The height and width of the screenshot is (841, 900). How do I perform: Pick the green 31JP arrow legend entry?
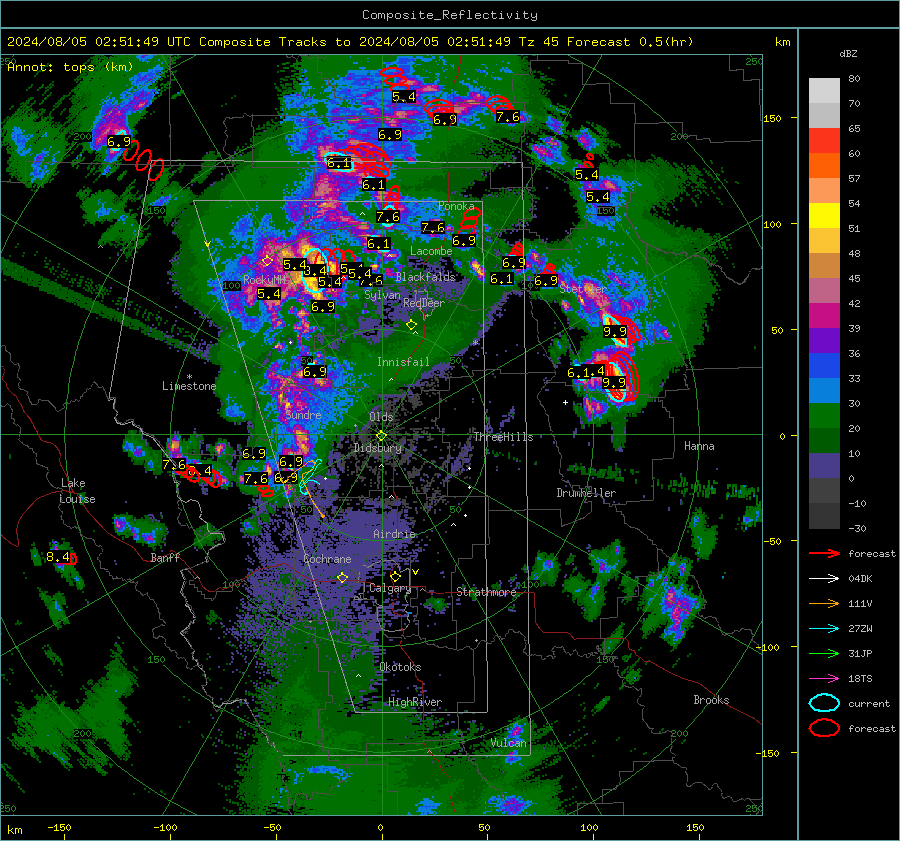pos(824,653)
